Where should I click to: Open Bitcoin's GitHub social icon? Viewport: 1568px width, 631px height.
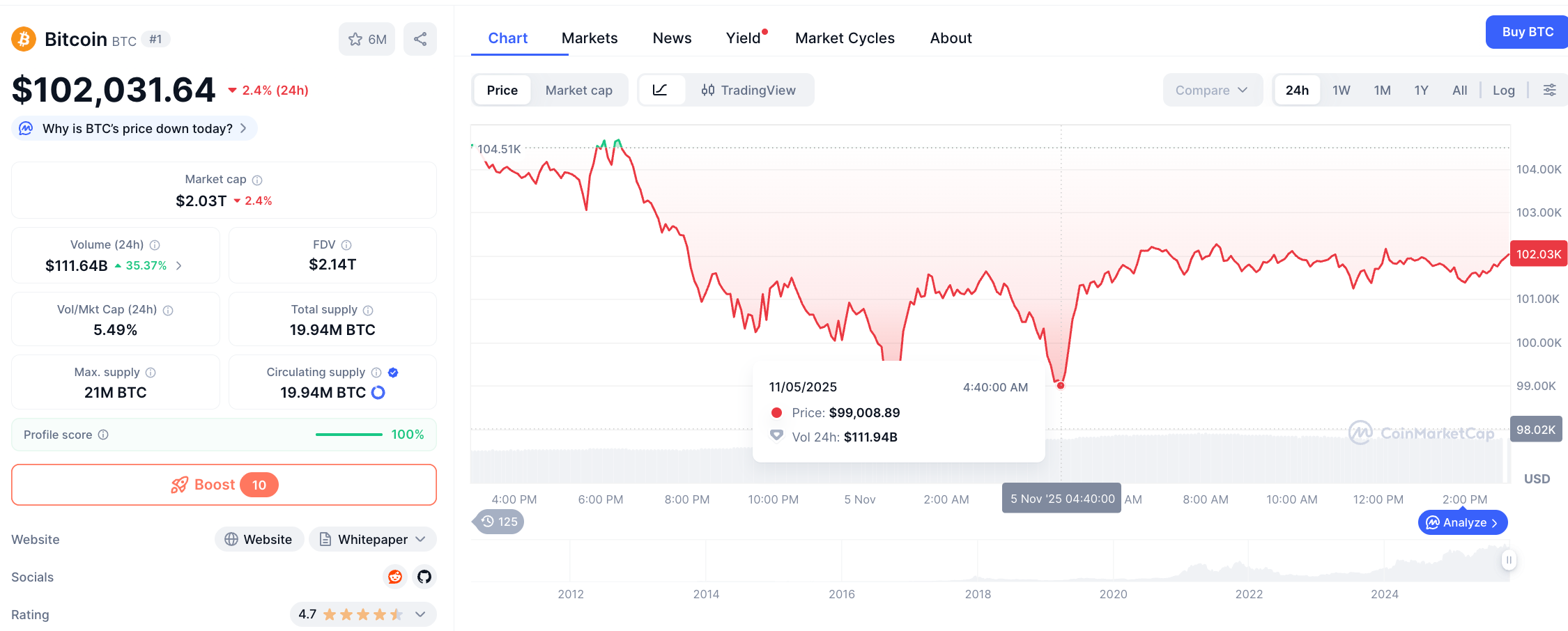pos(424,577)
